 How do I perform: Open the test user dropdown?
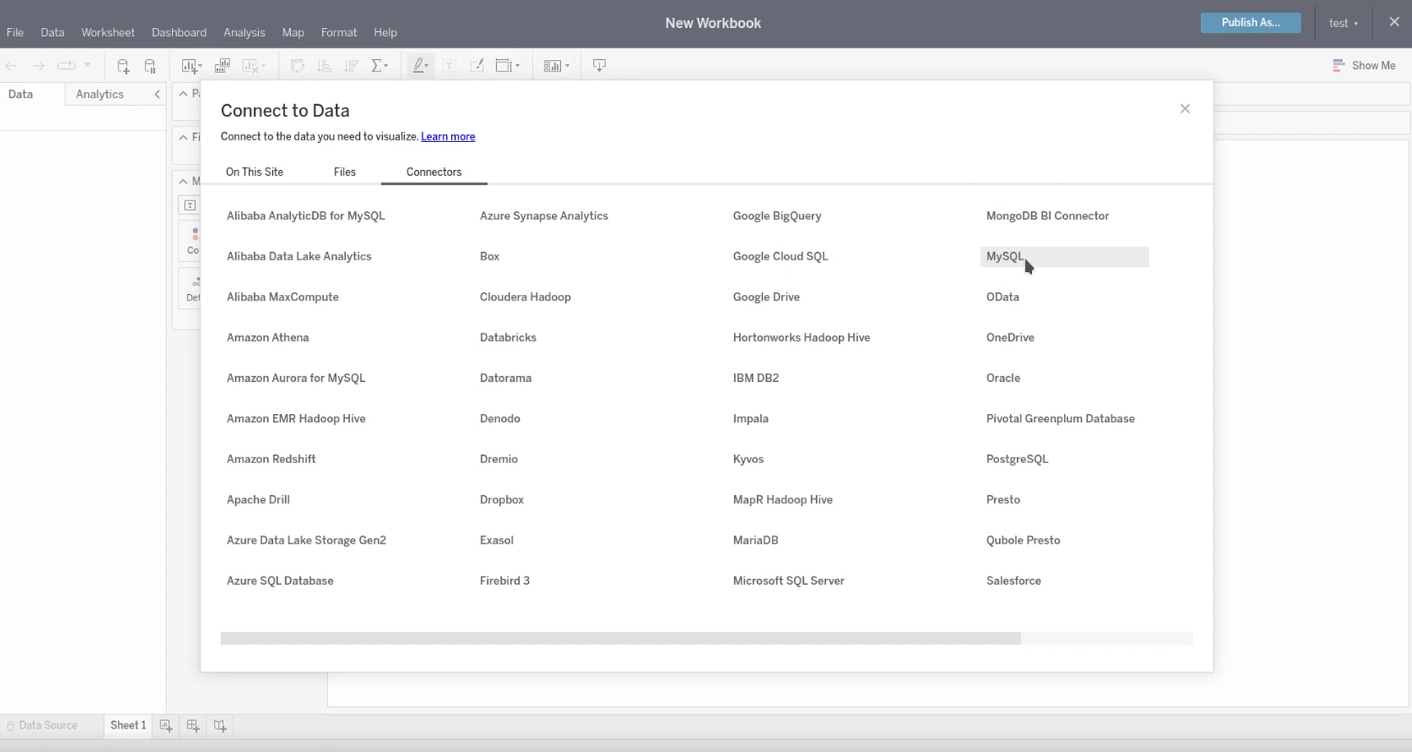point(1343,23)
